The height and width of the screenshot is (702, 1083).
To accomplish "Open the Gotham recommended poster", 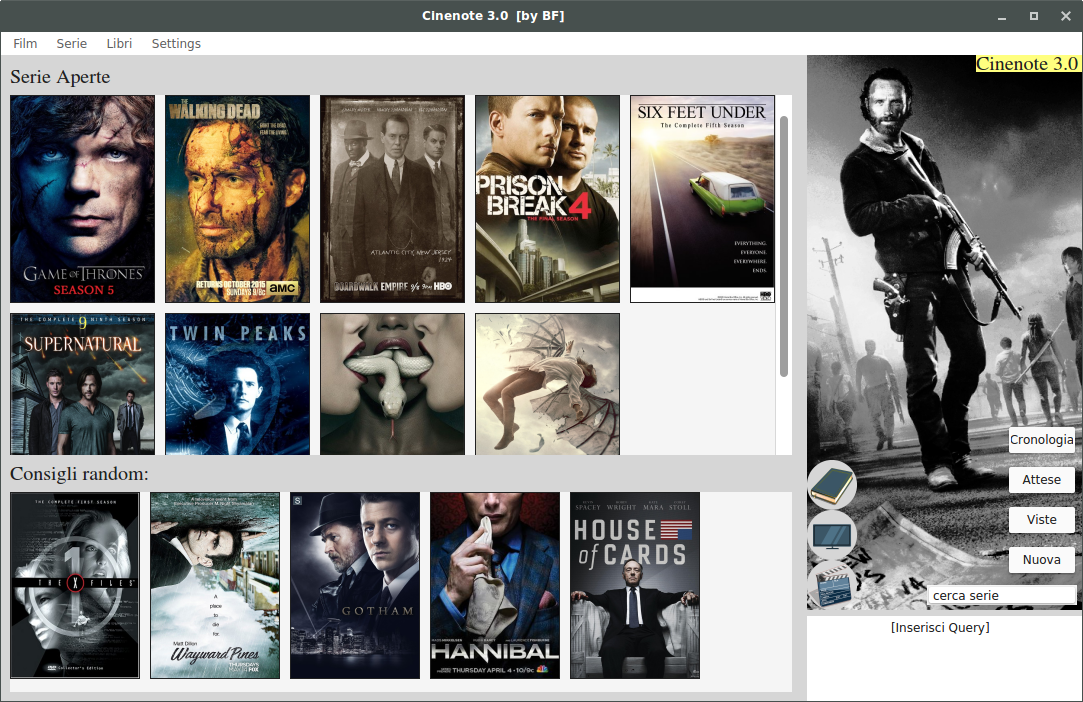I will [355, 585].
